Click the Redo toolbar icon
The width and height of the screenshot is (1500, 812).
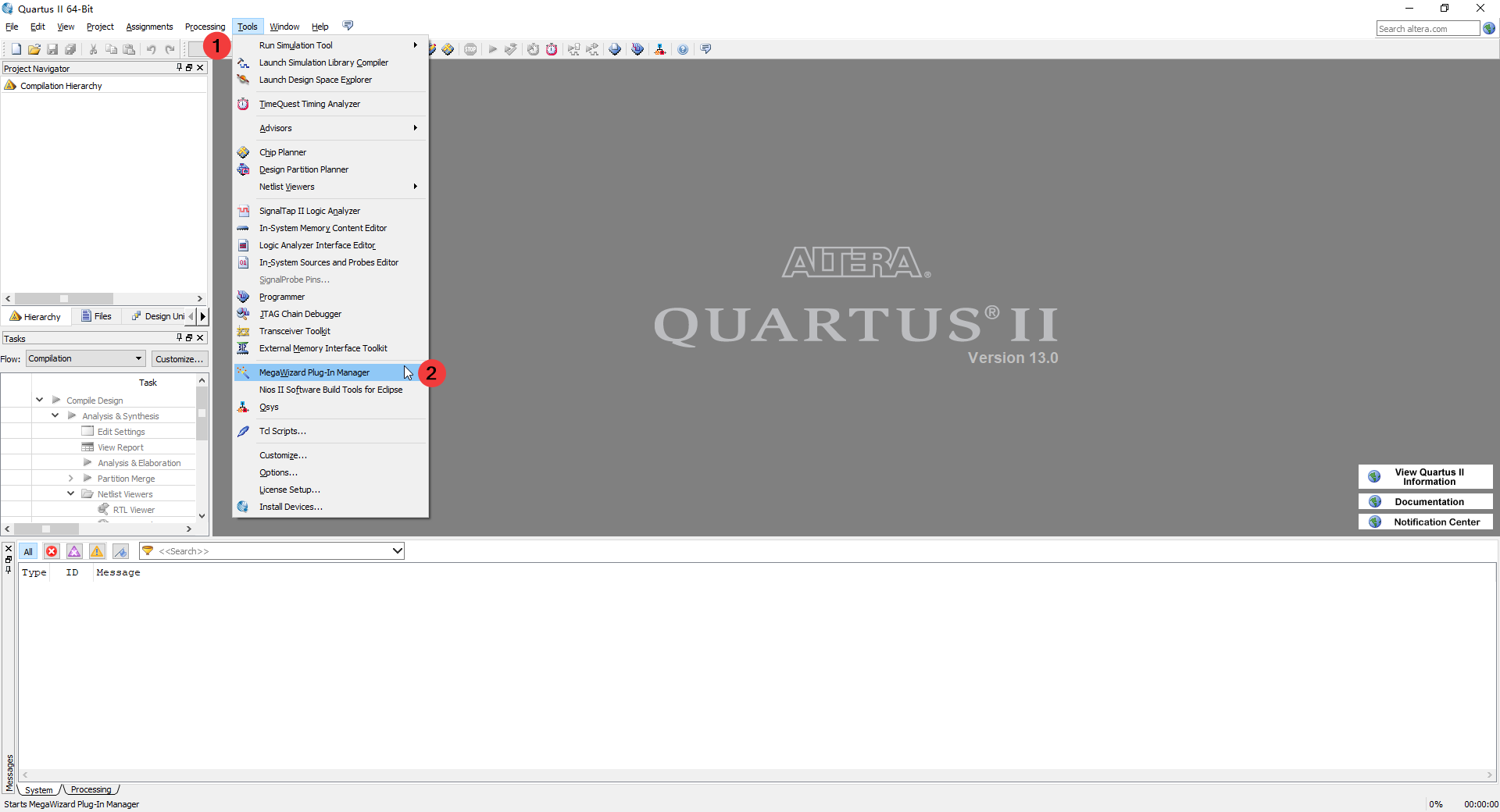point(170,49)
